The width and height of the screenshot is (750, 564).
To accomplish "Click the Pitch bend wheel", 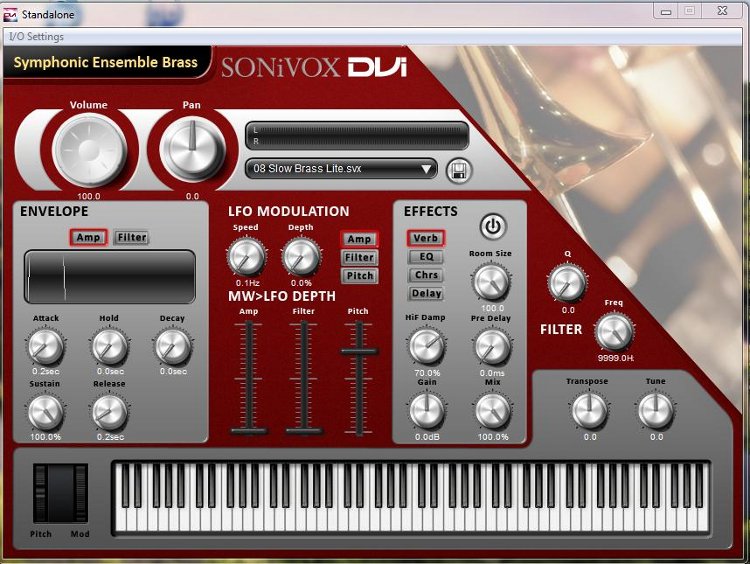I will (41, 493).
